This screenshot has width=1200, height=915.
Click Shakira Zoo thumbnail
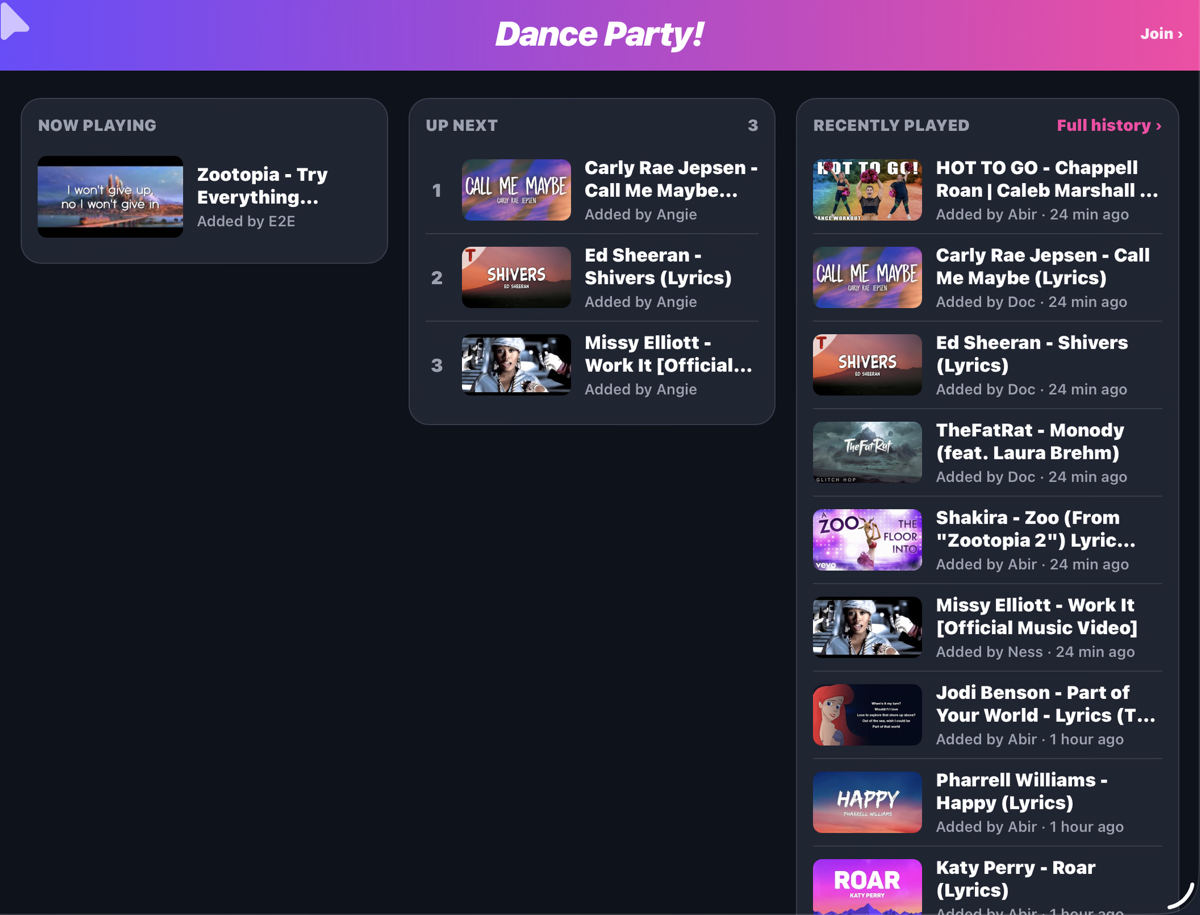(867, 540)
